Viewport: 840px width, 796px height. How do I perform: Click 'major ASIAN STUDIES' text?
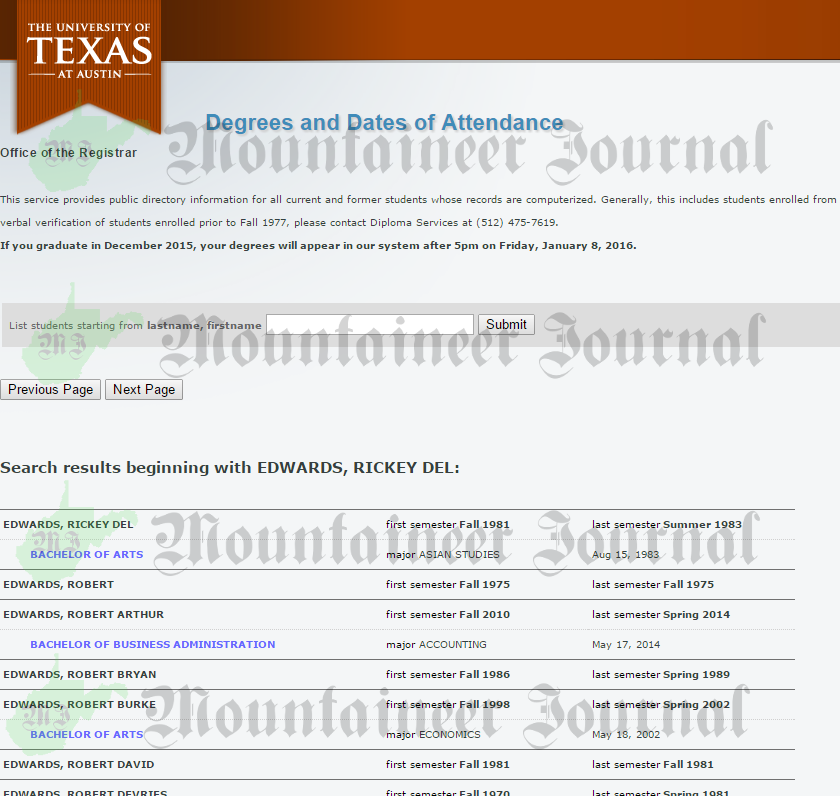[x=442, y=554]
